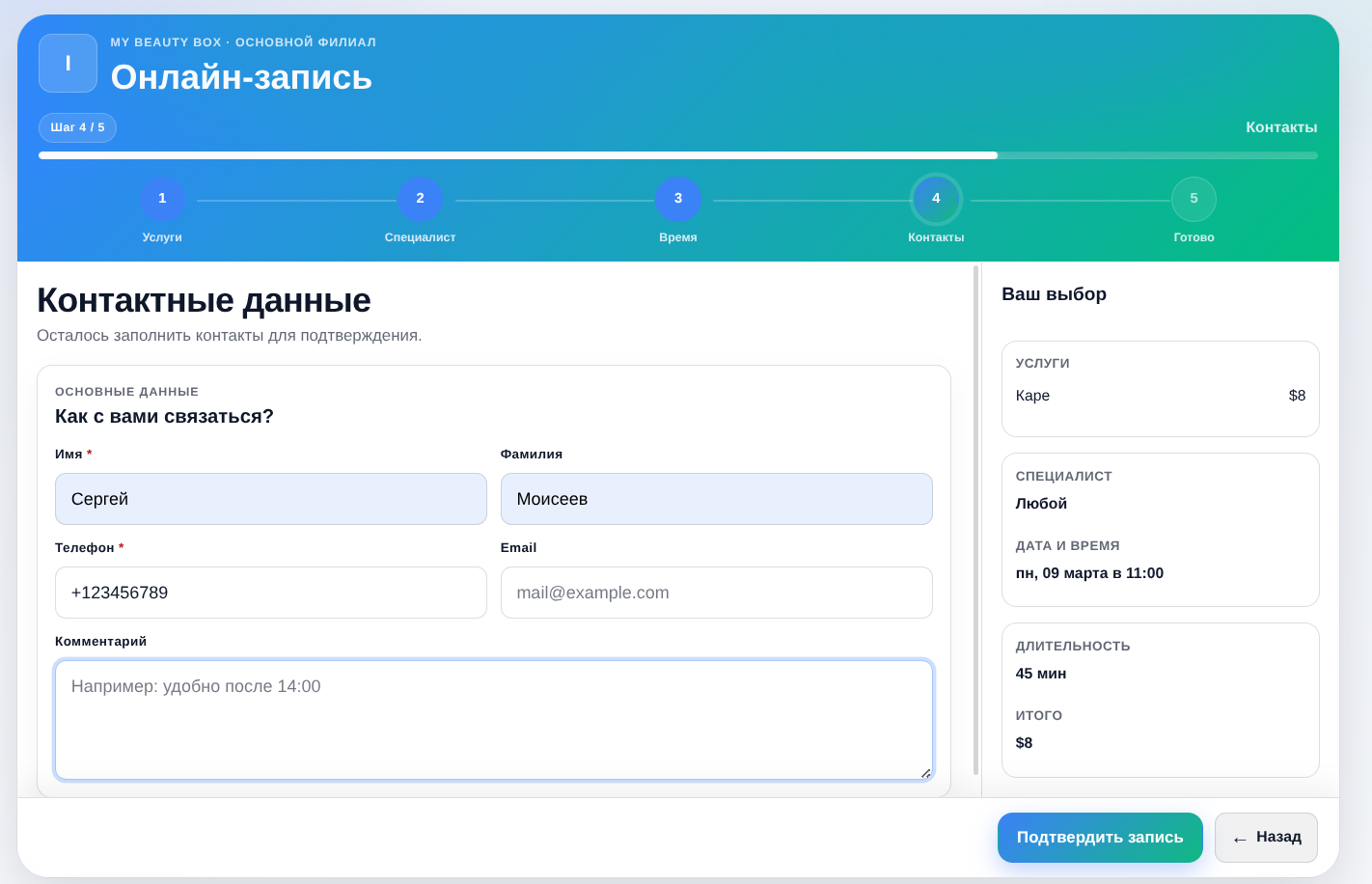
Task: Click step 5 Готово circle
Action: click(1194, 199)
